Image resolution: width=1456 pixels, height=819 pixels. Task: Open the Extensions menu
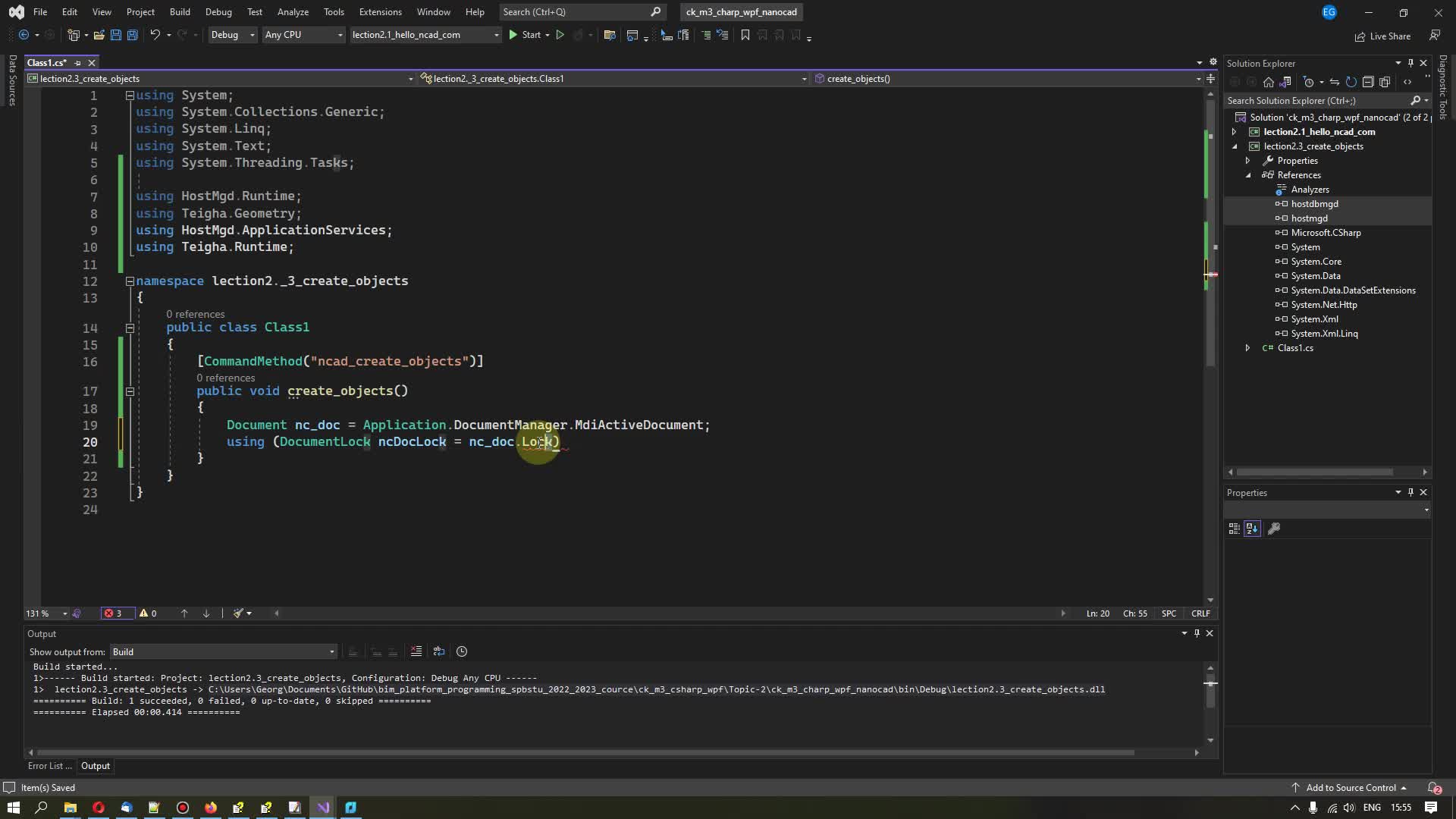click(380, 12)
